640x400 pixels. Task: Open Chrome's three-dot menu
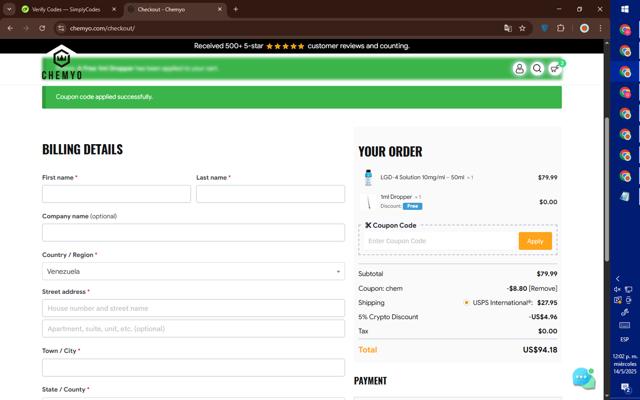[600, 28]
